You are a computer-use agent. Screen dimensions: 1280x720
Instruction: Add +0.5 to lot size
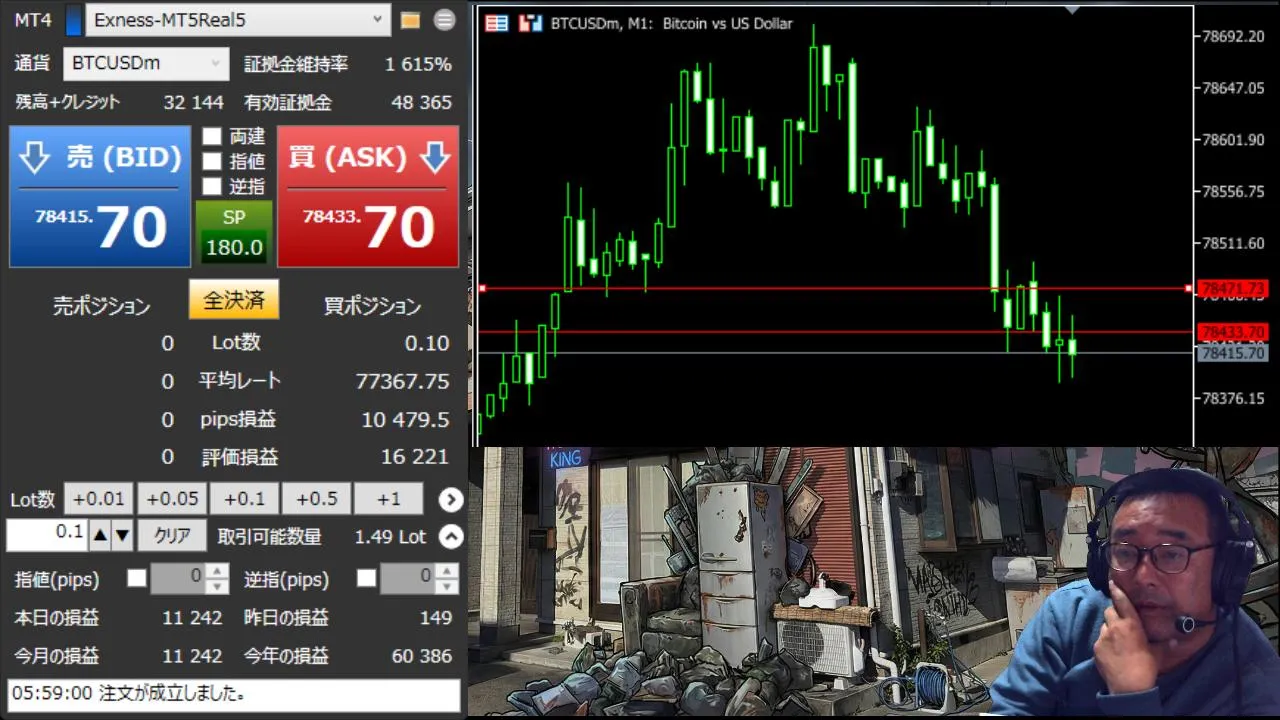point(317,499)
